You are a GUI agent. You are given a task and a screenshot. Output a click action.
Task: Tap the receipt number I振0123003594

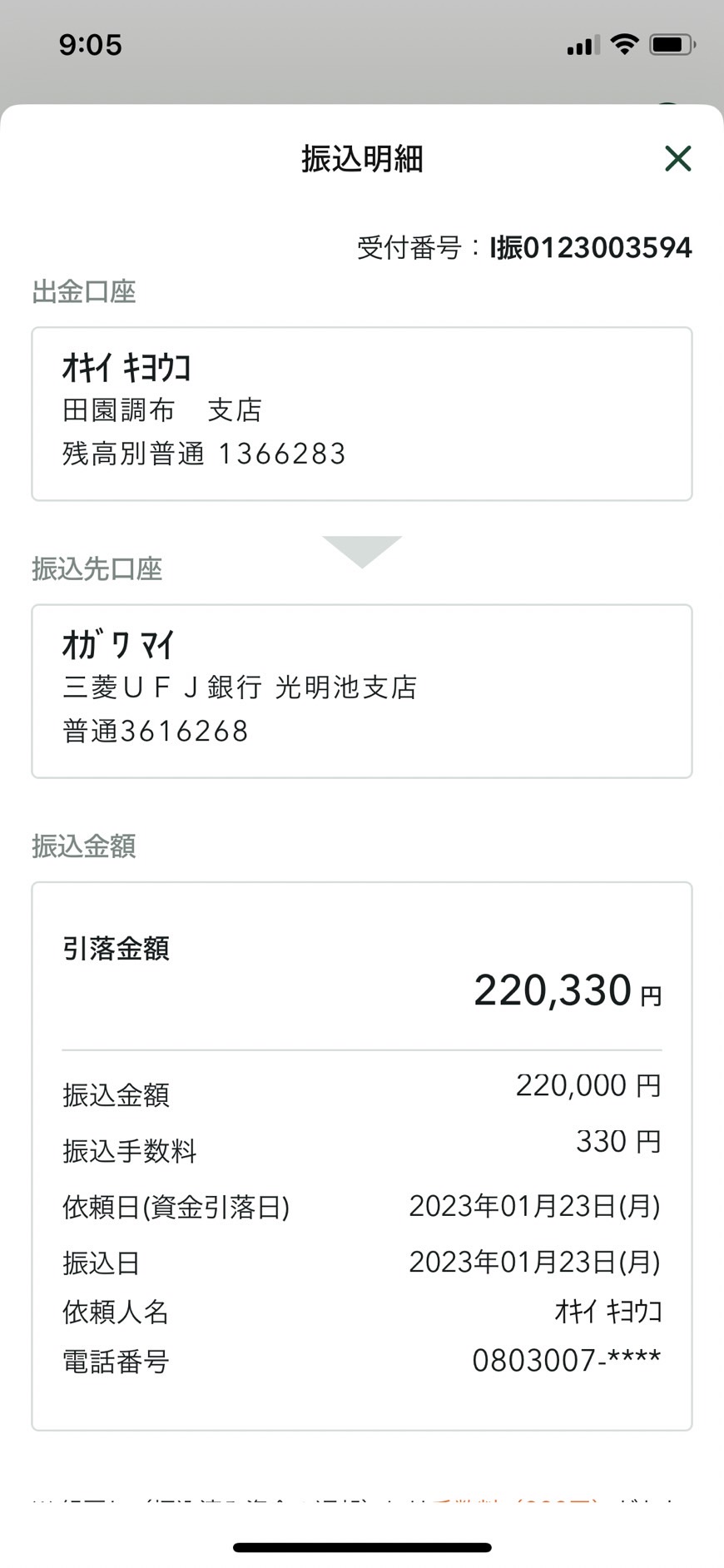point(591,248)
